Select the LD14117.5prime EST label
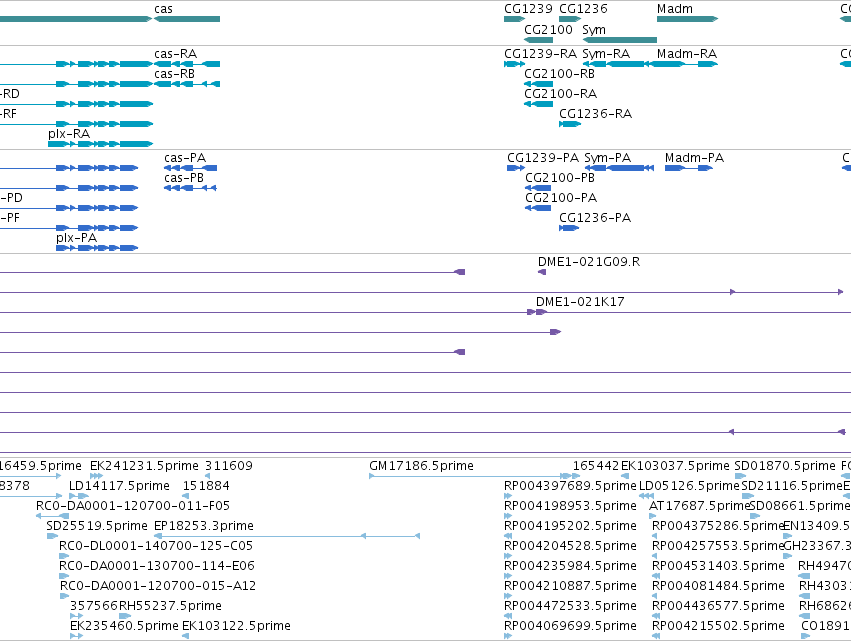Image resolution: width=851 pixels, height=641 pixels. tap(119, 486)
